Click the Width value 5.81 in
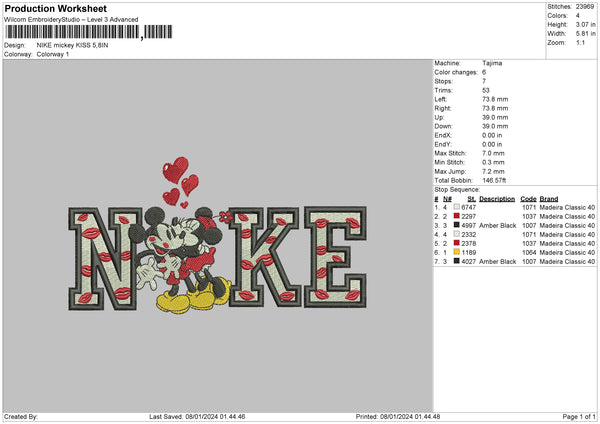Viewport: 600px width, 424px height. [585, 34]
